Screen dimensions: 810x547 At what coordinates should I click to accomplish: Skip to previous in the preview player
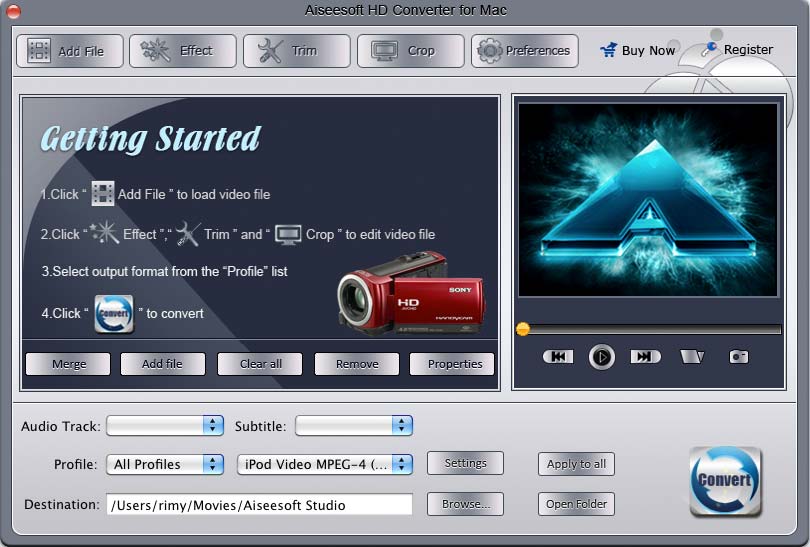(558, 356)
